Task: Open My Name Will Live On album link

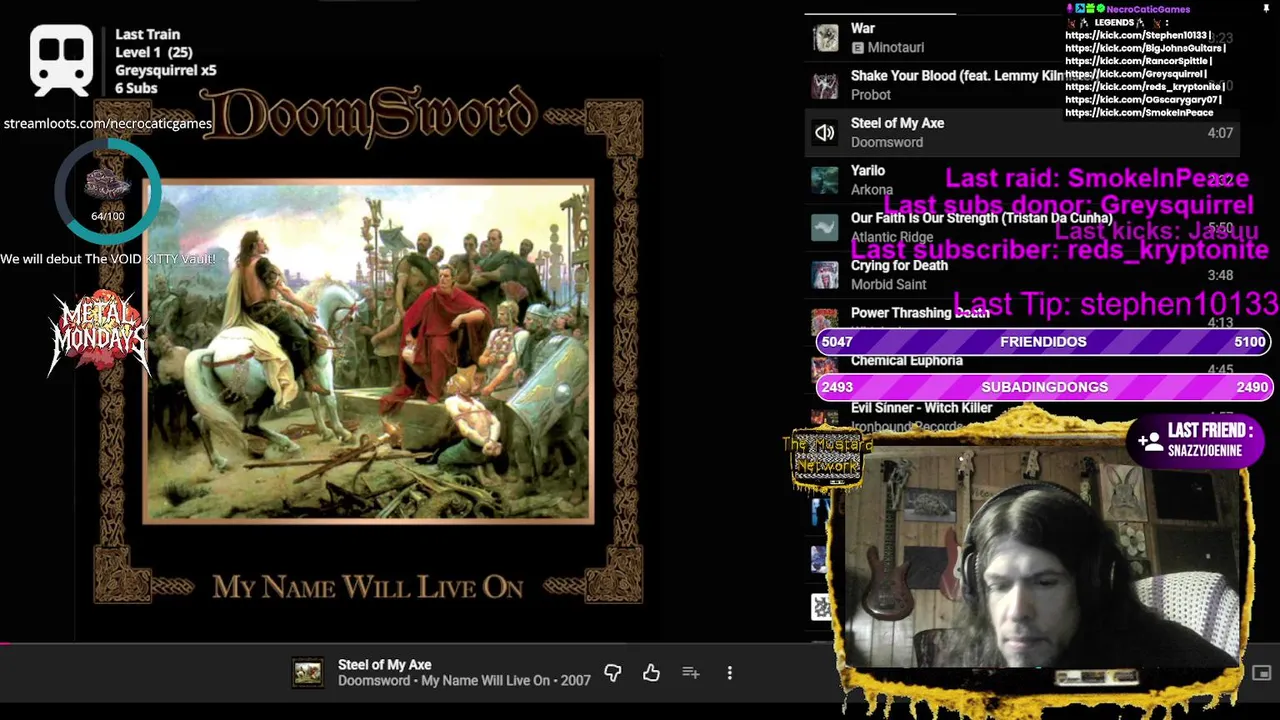Action: 485,681
